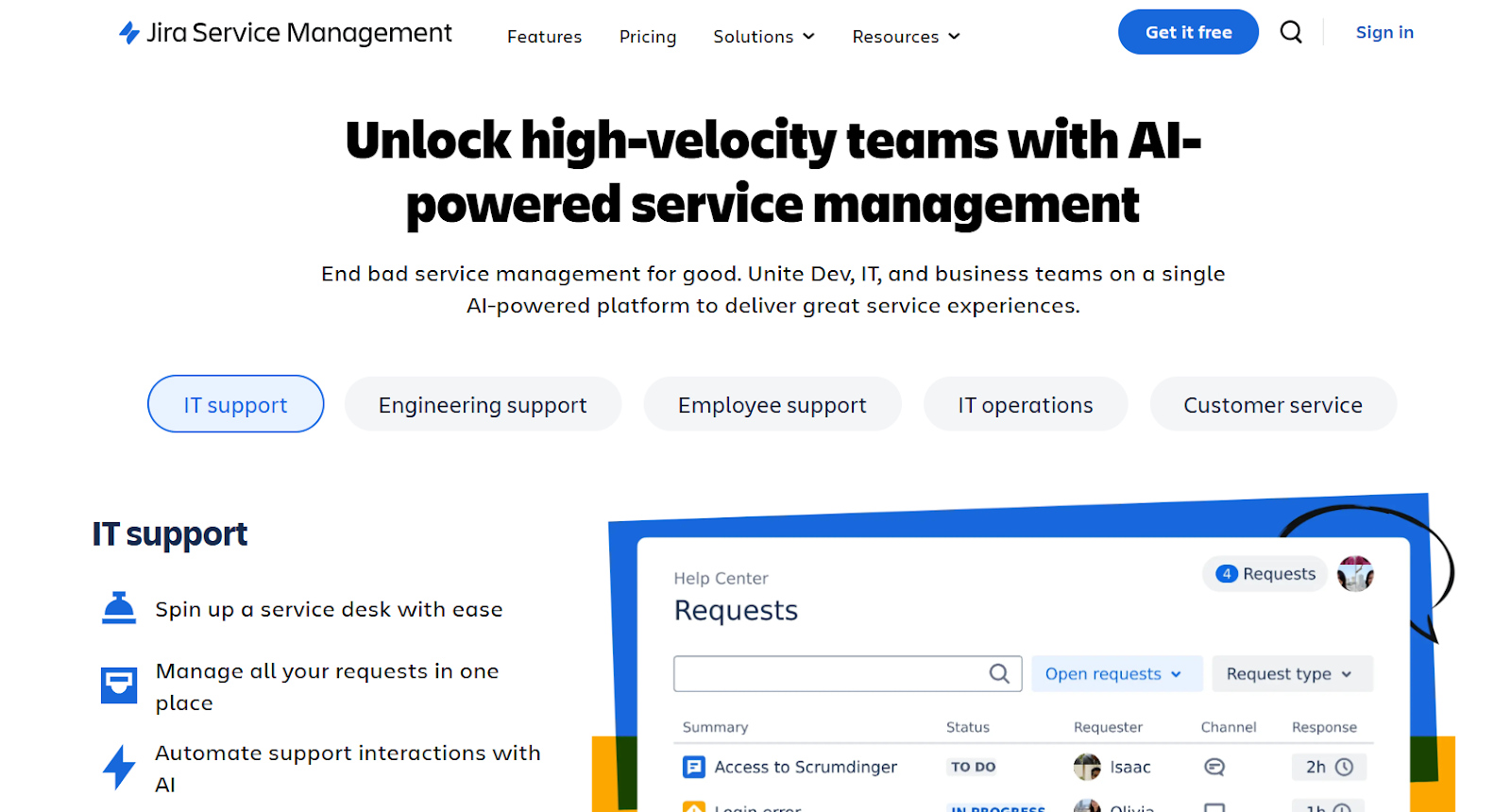Click the user avatar in Help Center
This screenshot has width=1511, height=812.
coord(1355,574)
